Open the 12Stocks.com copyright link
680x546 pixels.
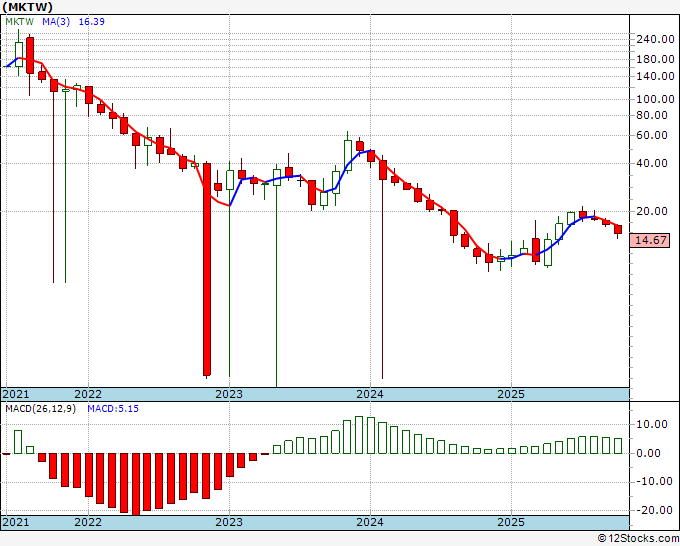pyautogui.click(x=638, y=539)
